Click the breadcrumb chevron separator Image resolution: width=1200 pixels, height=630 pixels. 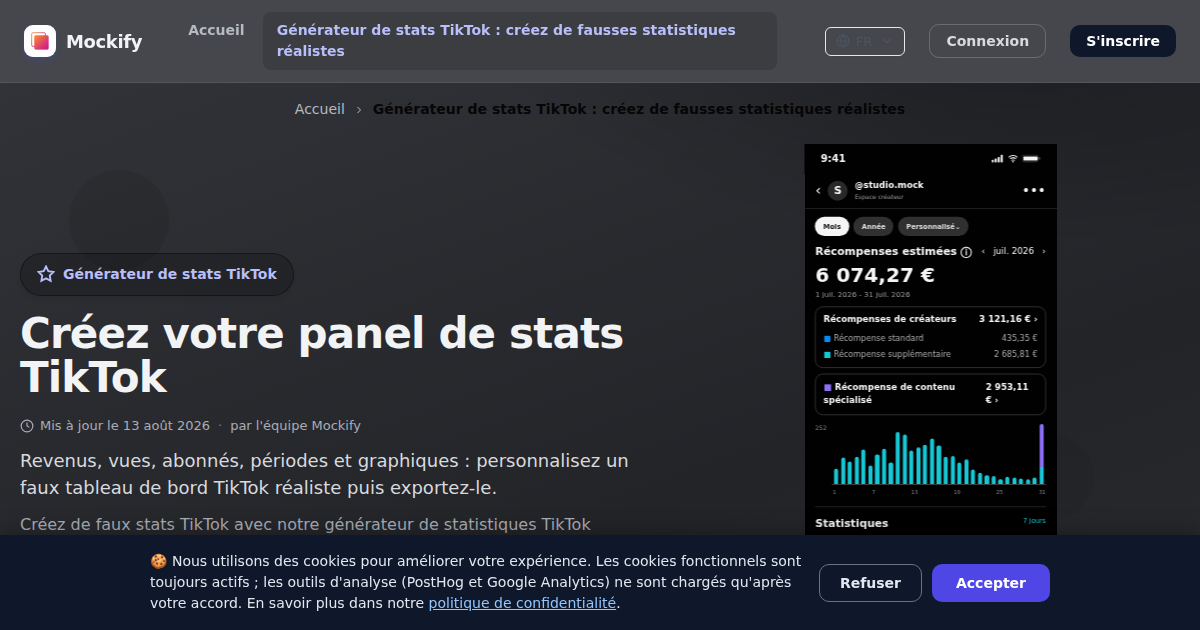[x=359, y=109]
